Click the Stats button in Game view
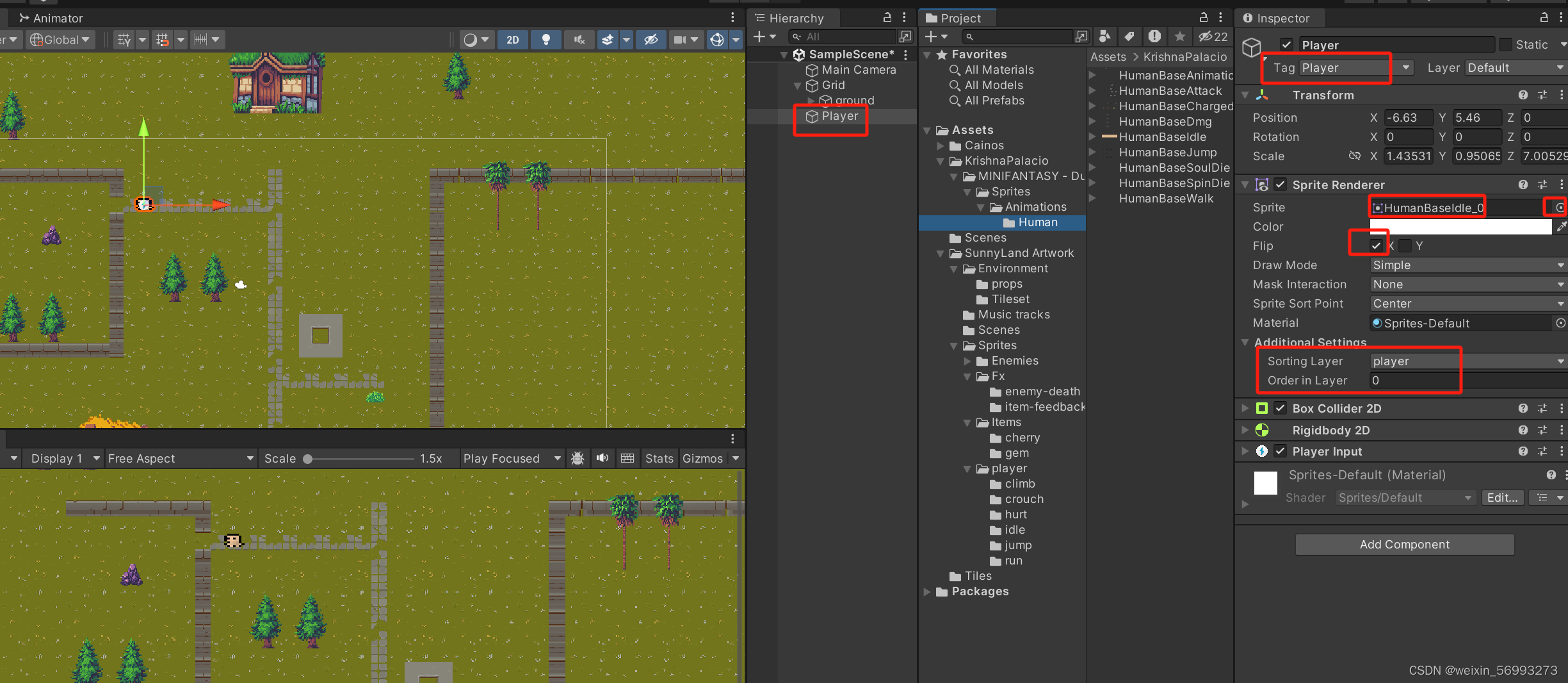 [x=659, y=459]
